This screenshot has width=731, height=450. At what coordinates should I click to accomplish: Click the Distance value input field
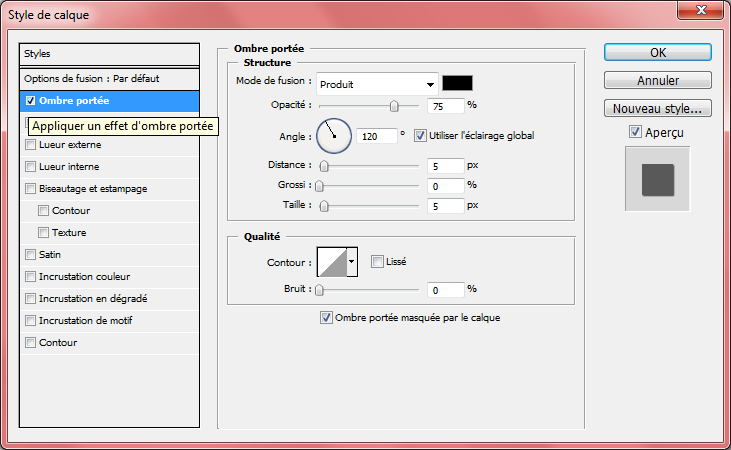(443, 165)
